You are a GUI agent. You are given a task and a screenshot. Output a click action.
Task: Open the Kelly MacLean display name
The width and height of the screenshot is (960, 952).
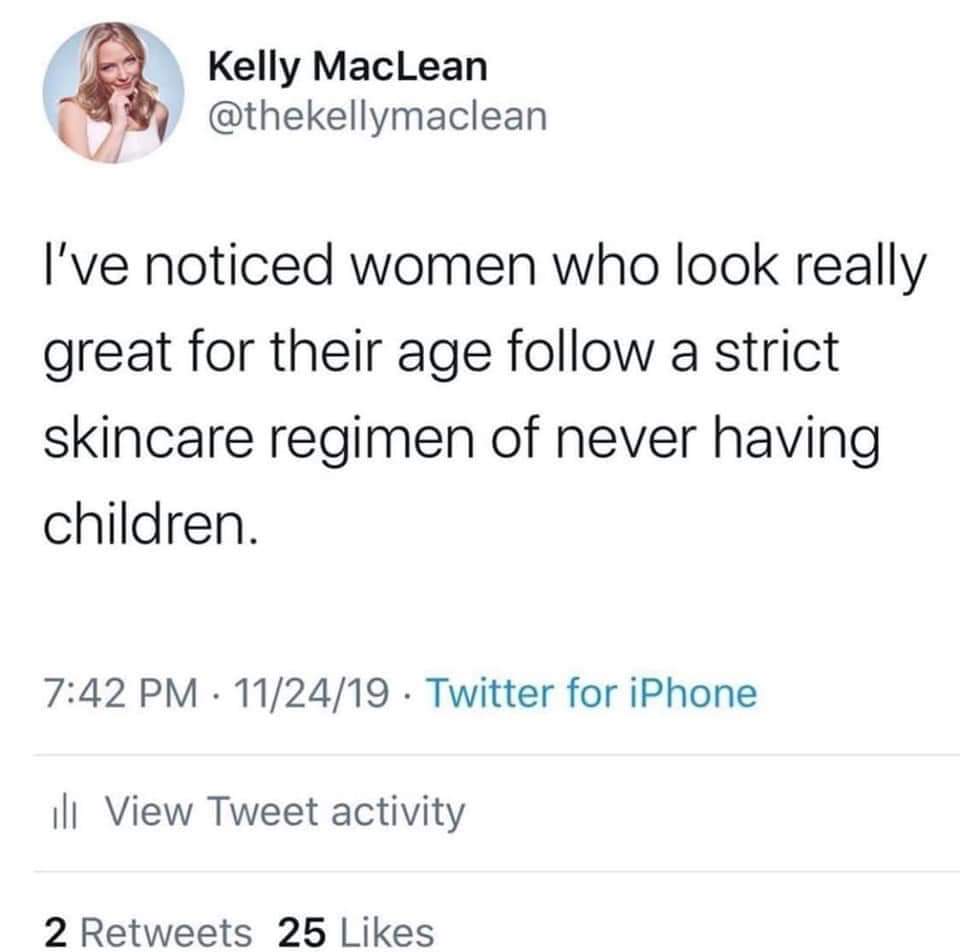[x=348, y=67]
